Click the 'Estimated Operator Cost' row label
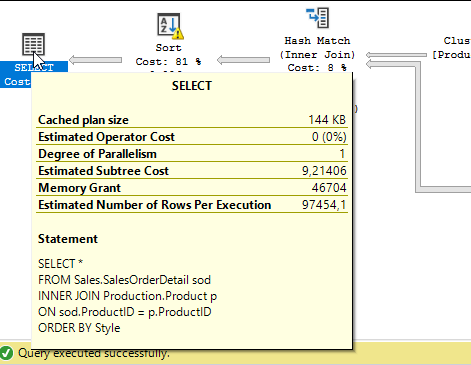This screenshot has width=471, height=365. coord(106,137)
